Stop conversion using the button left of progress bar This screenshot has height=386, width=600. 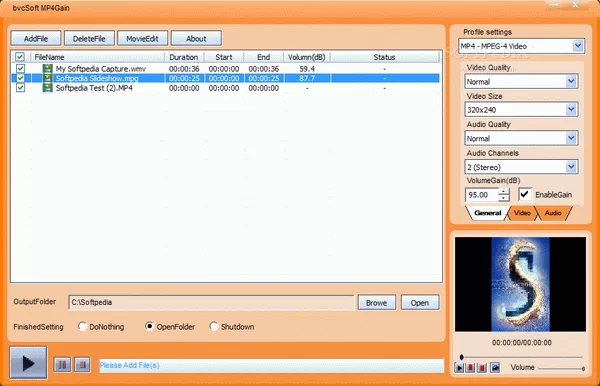tap(82, 365)
